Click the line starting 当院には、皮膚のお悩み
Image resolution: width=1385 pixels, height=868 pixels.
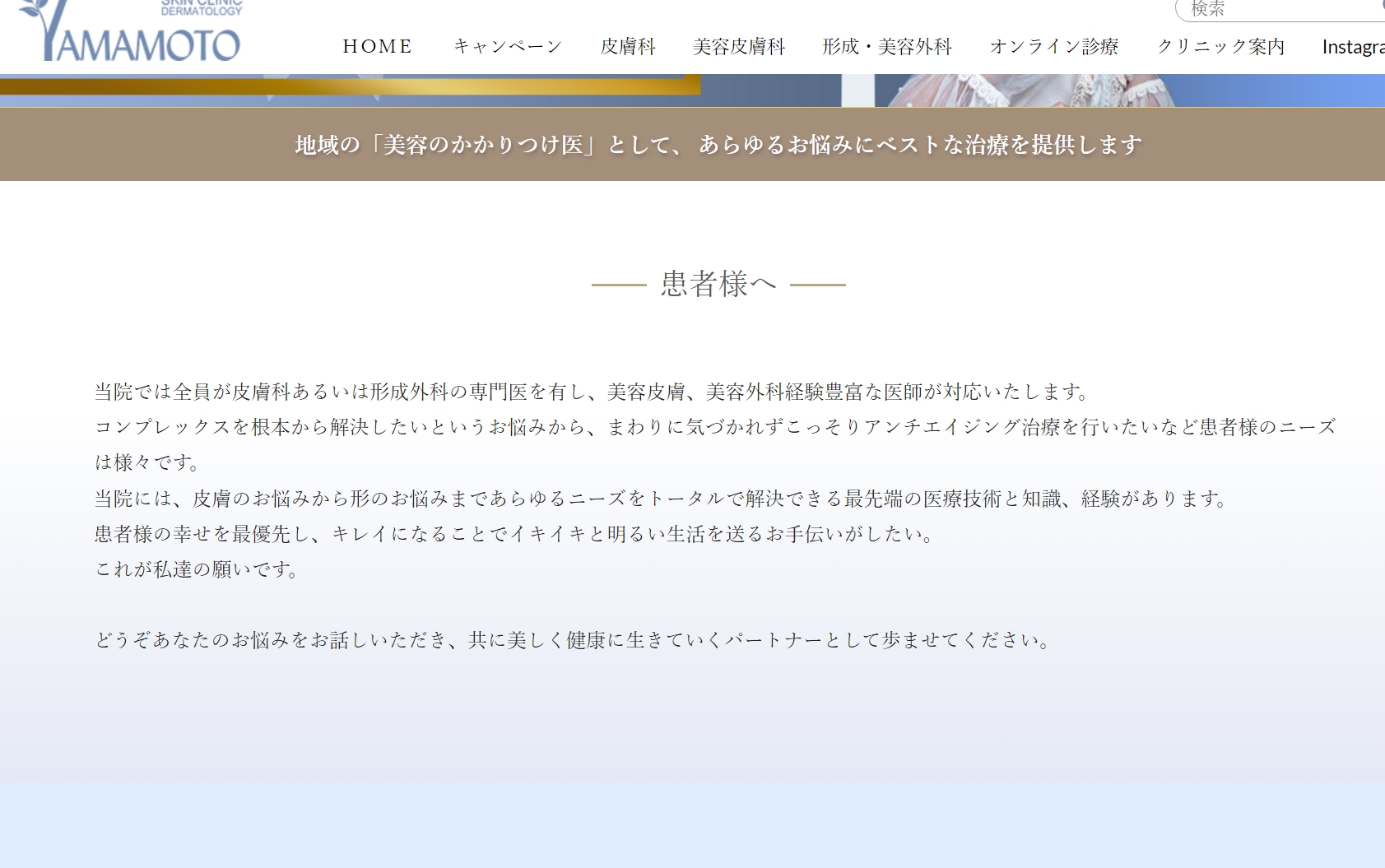[662, 499]
